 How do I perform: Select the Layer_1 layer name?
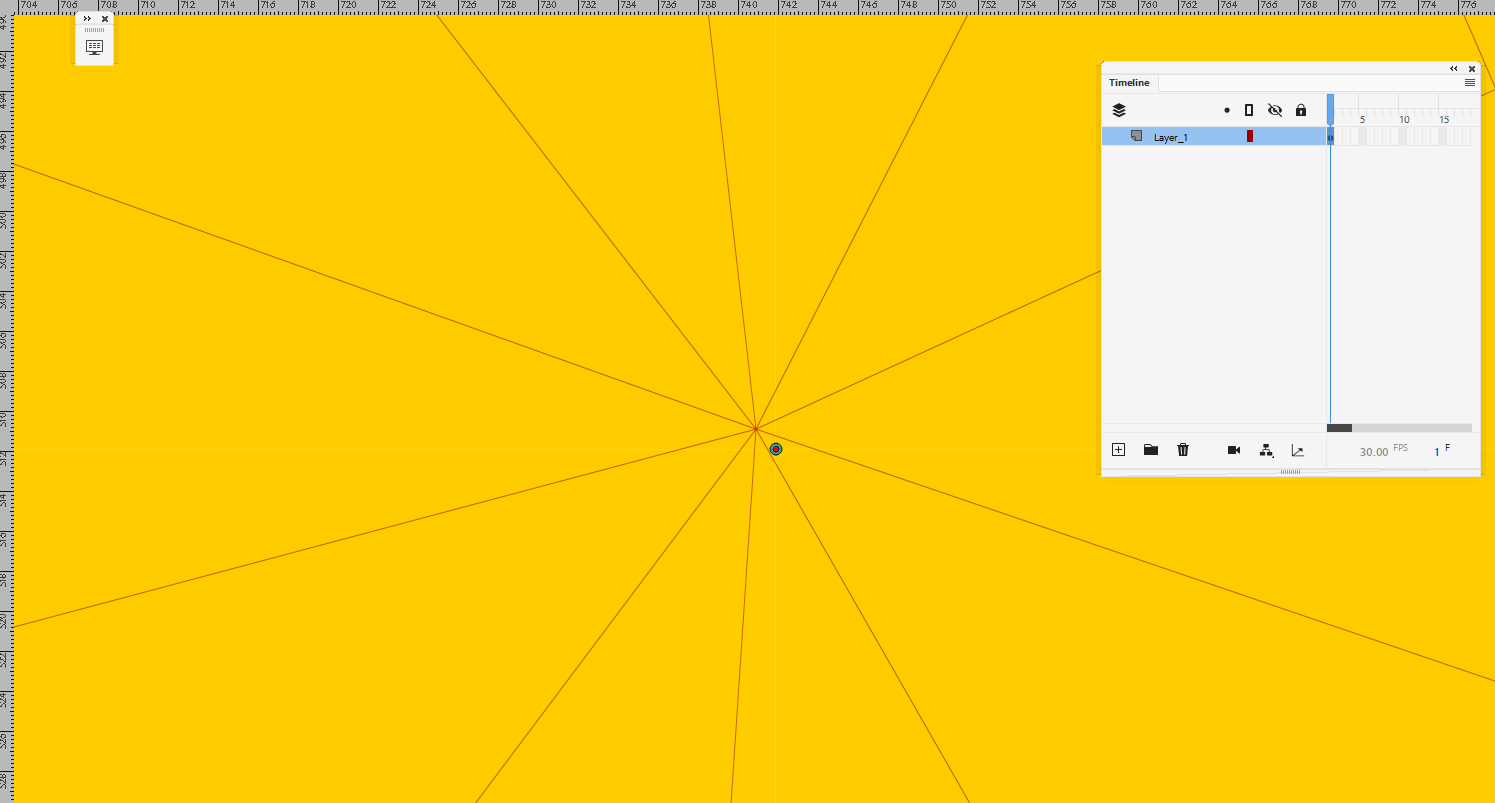(x=1171, y=136)
